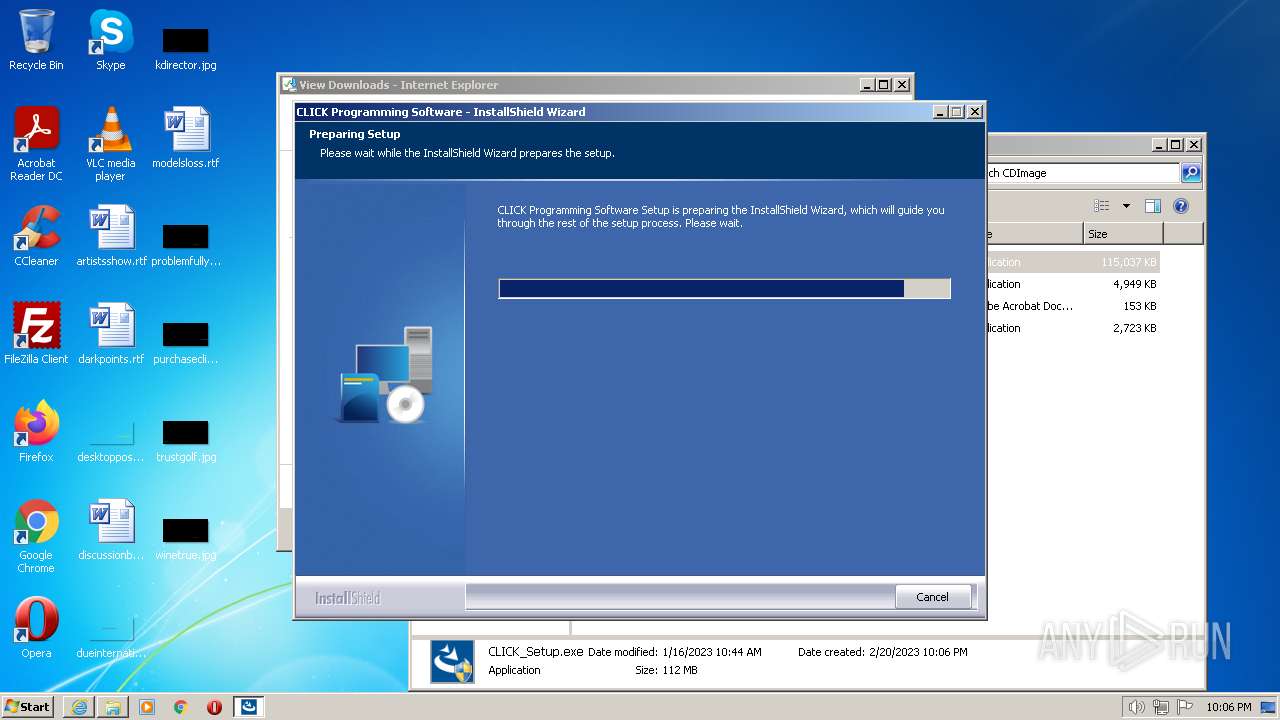The height and width of the screenshot is (720, 1280).
Task: Click the Explorer search magnifier button
Action: [x=1191, y=173]
